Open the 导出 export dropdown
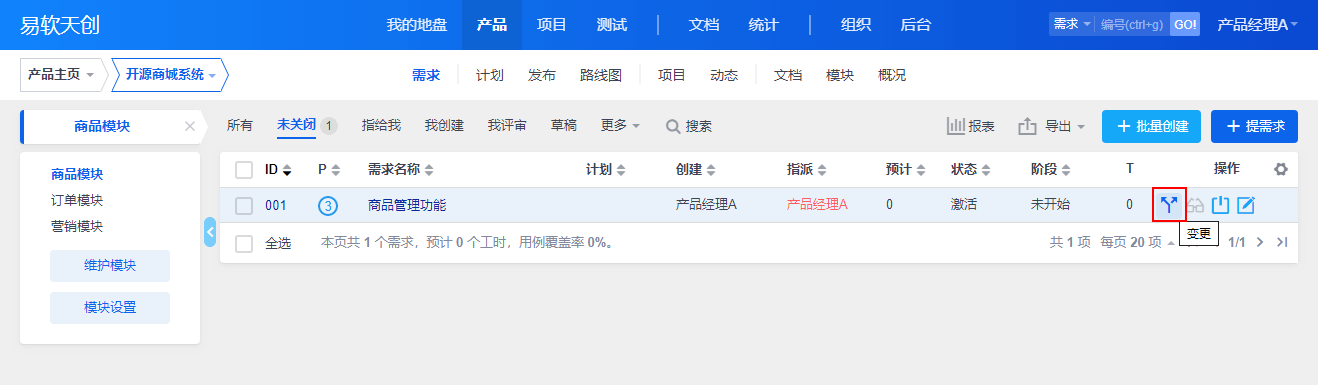 coord(1051,126)
